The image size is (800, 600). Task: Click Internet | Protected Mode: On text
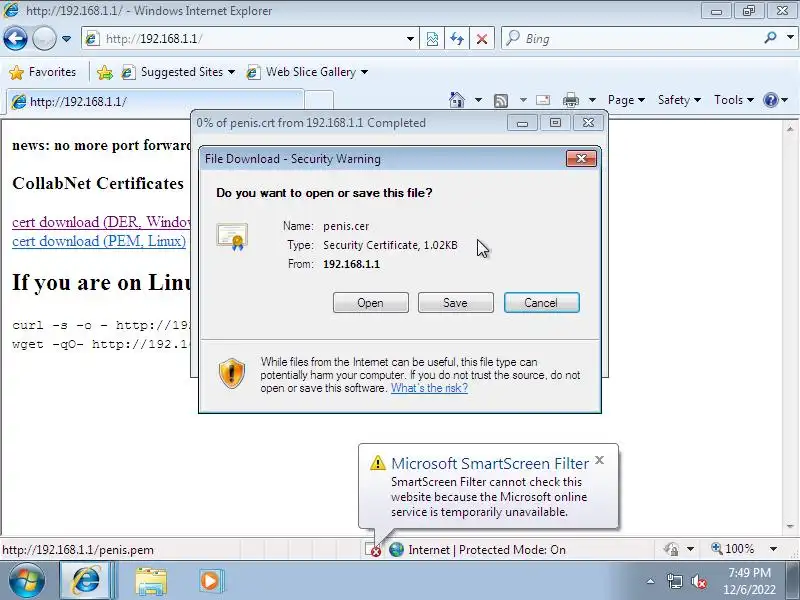tap(487, 549)
